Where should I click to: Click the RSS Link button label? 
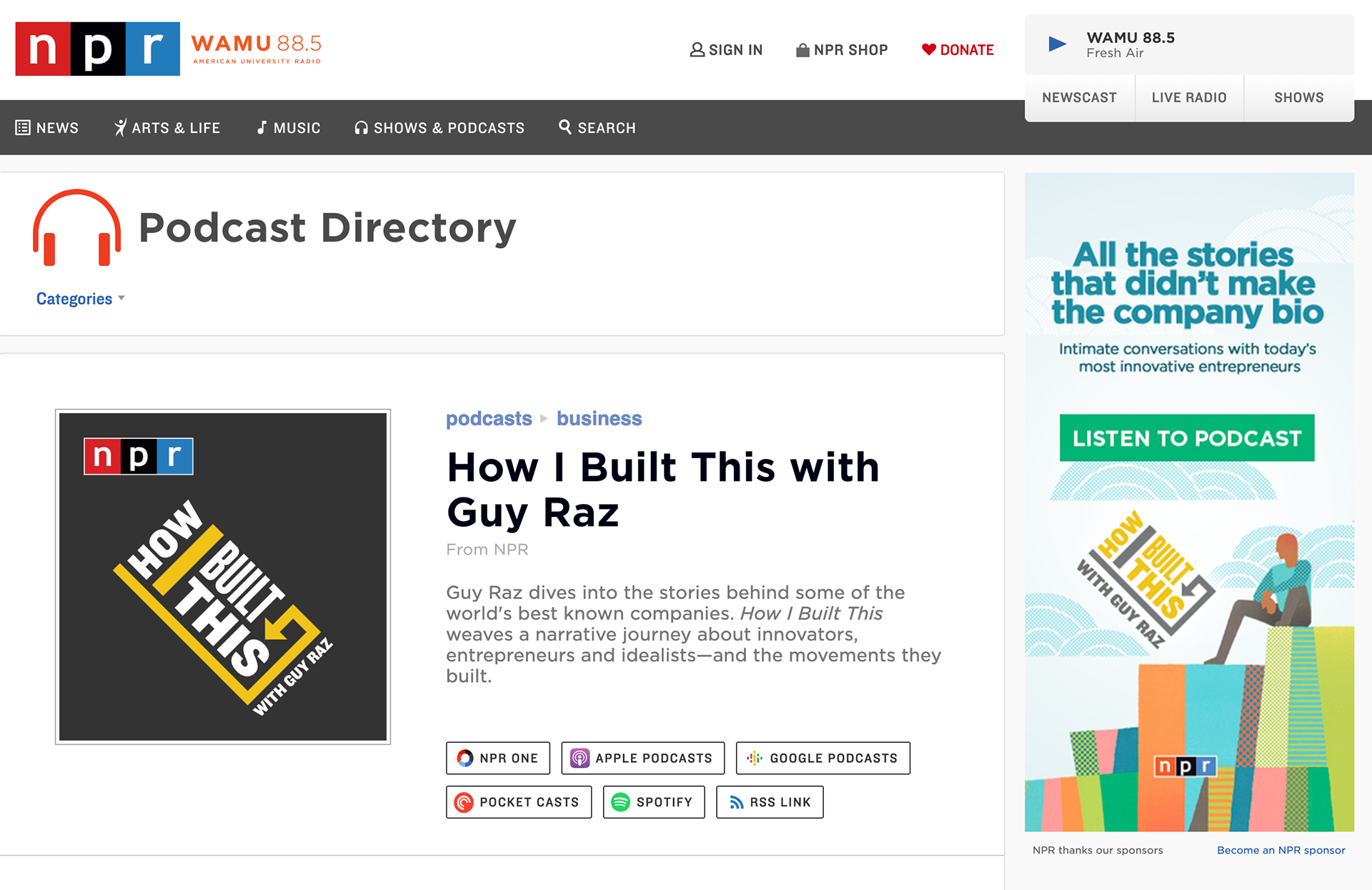[x=780, y=803]
